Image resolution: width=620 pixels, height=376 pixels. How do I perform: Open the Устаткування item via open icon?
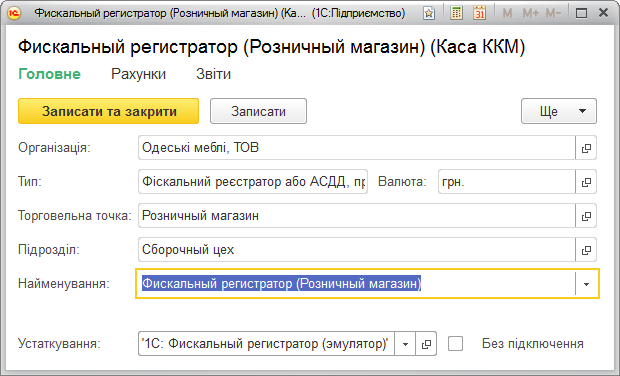point(426,344)
